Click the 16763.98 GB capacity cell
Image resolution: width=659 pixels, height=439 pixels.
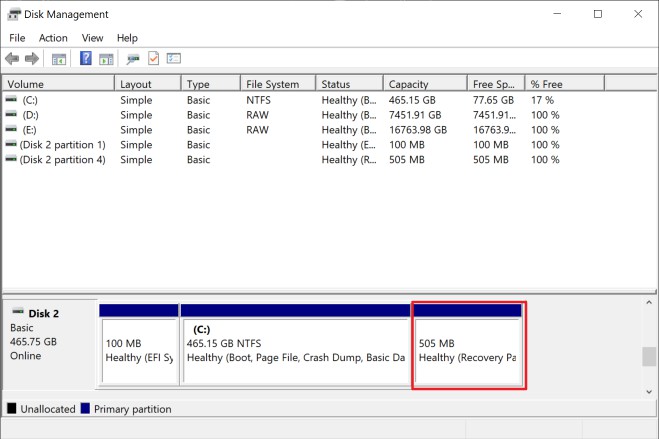[418, 130]
